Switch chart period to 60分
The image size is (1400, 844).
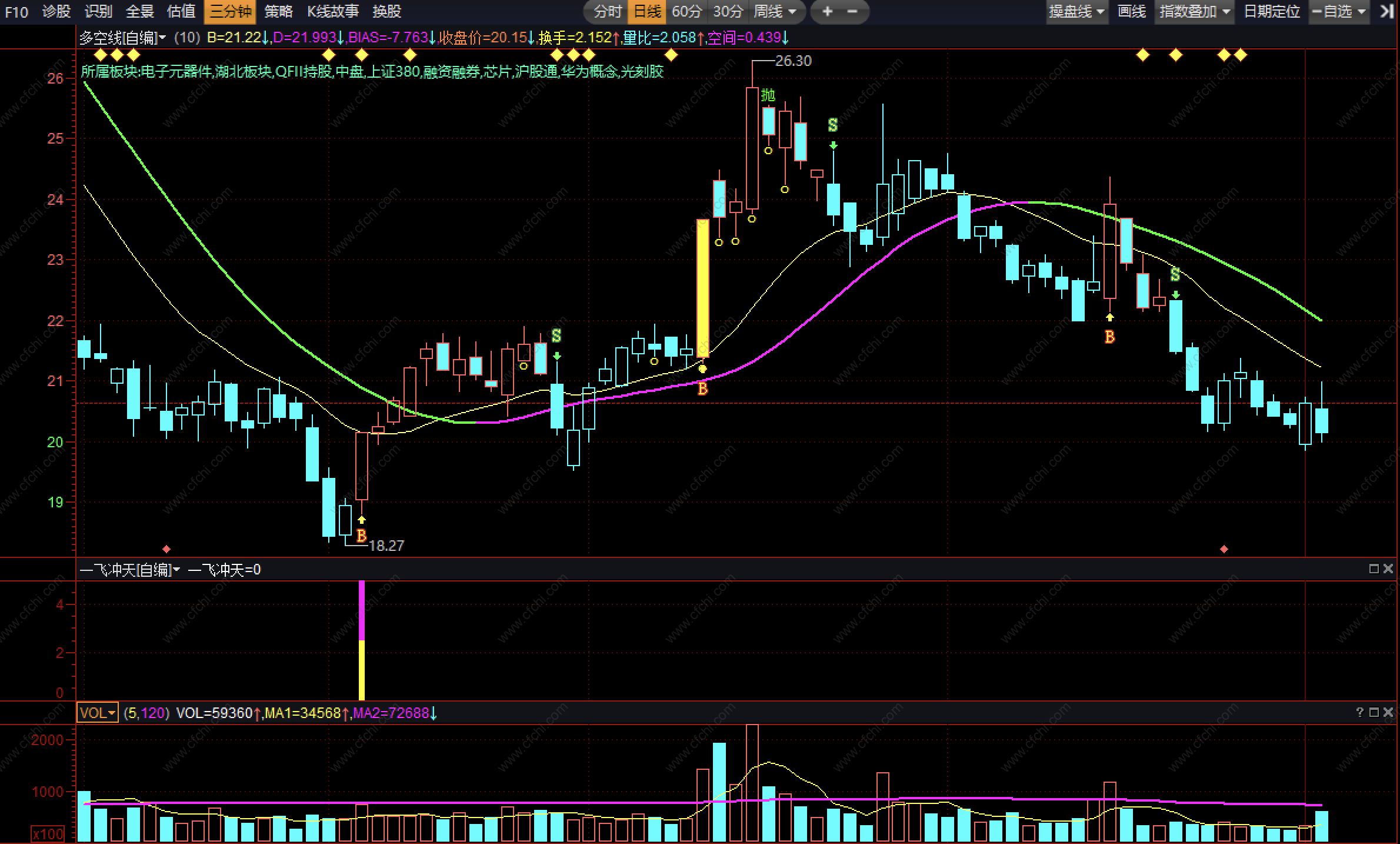tap(686, 11)
